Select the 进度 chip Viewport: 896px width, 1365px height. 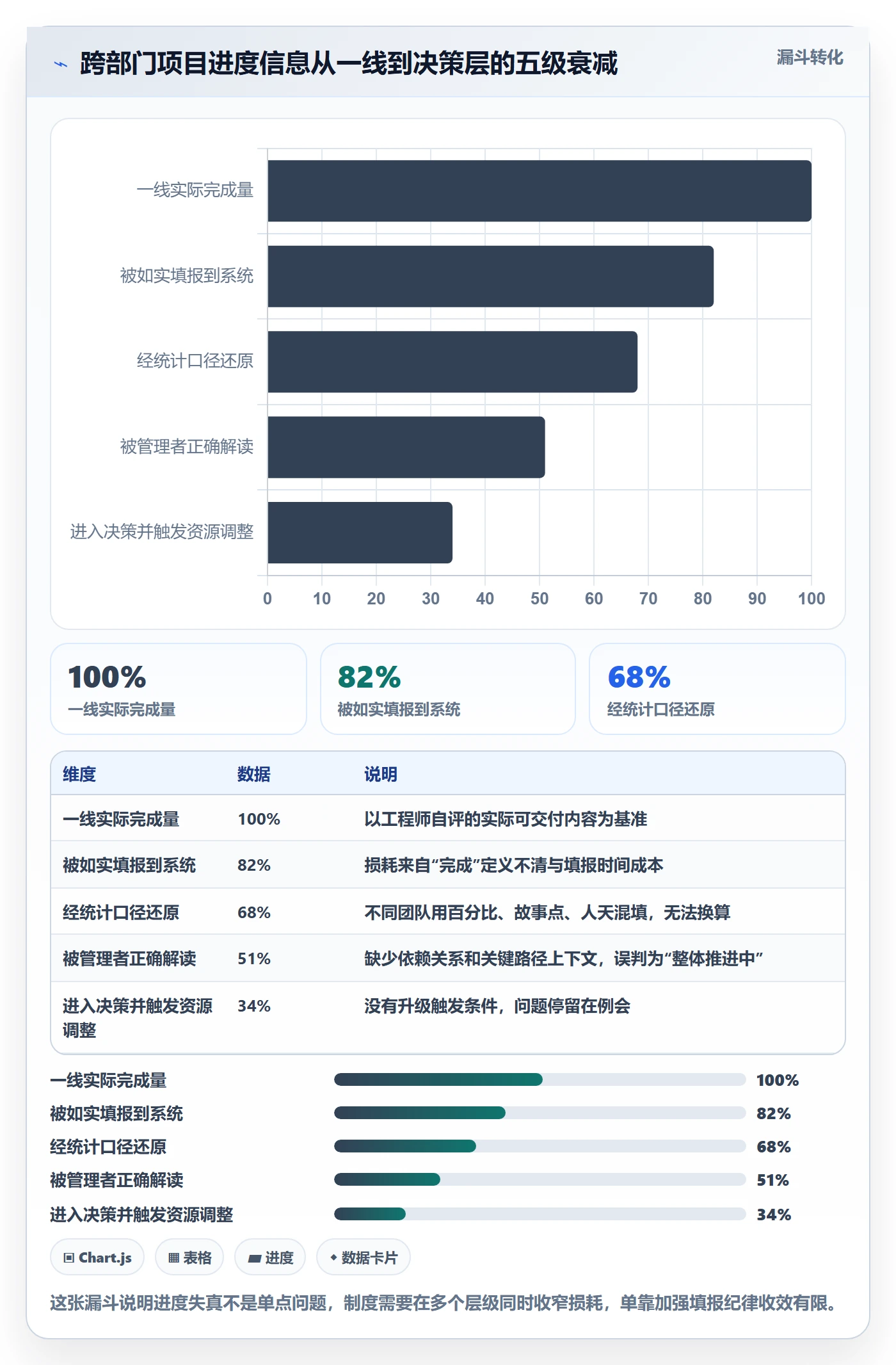[270, 1257]
